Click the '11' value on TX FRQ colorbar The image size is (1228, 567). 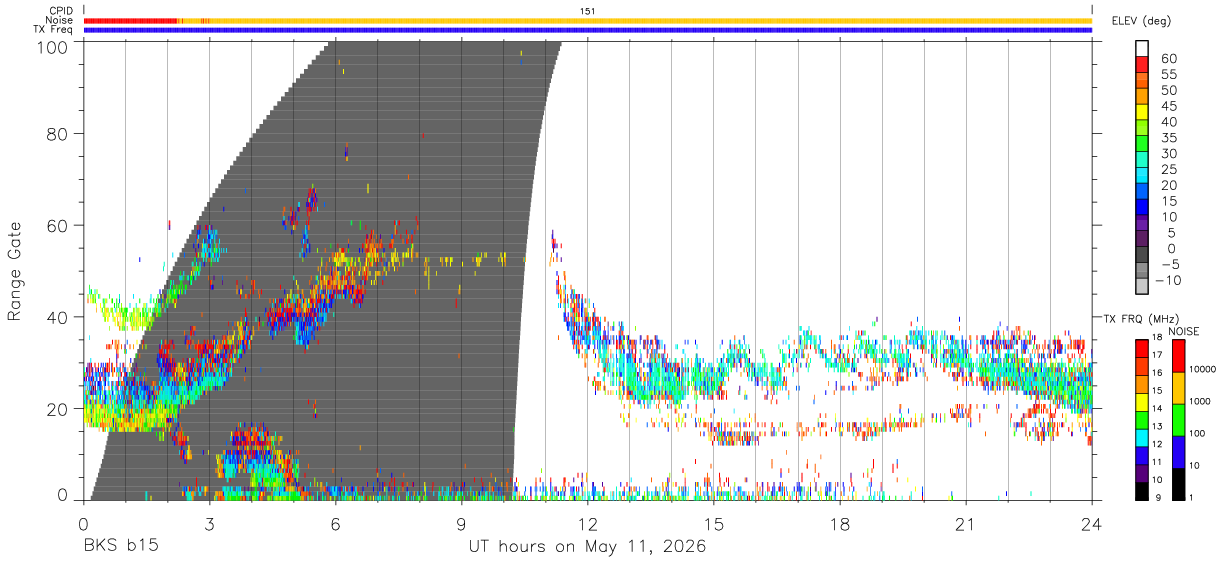pos(1157,462)
